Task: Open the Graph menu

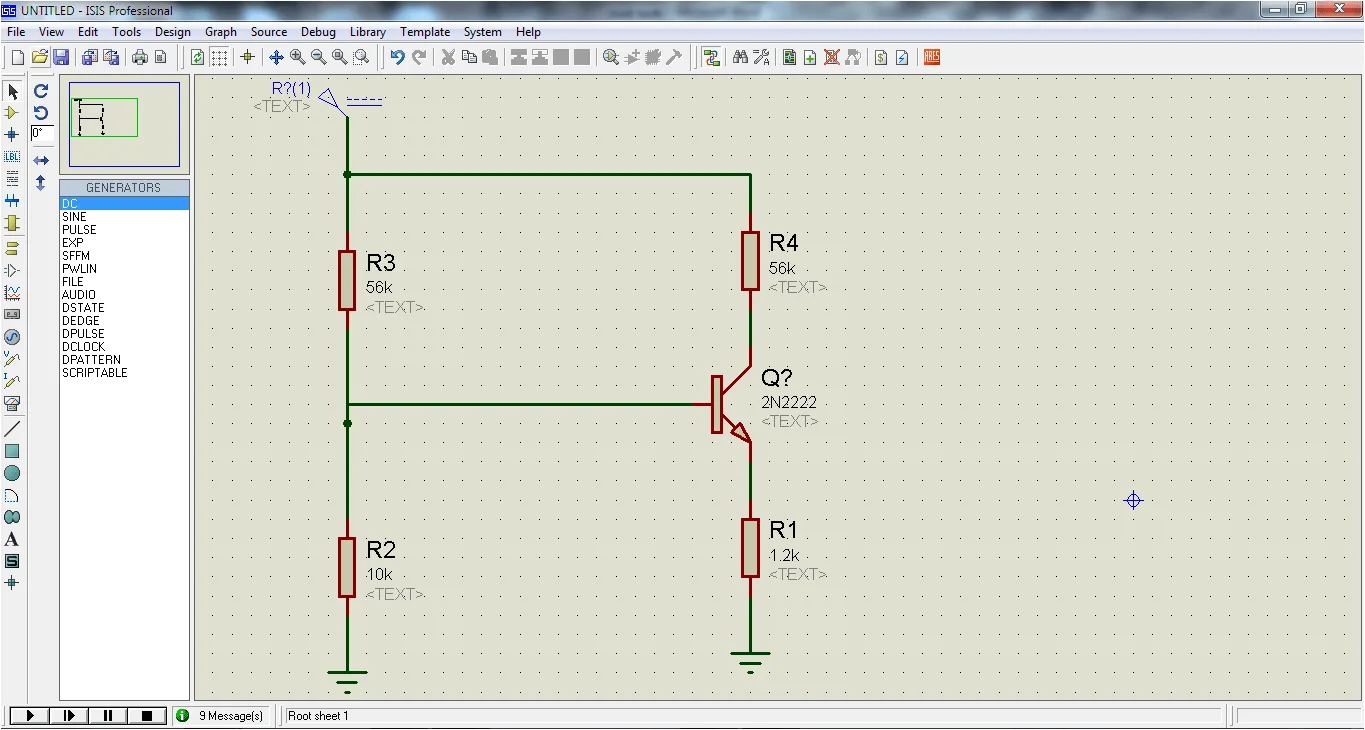Action: 221,32
